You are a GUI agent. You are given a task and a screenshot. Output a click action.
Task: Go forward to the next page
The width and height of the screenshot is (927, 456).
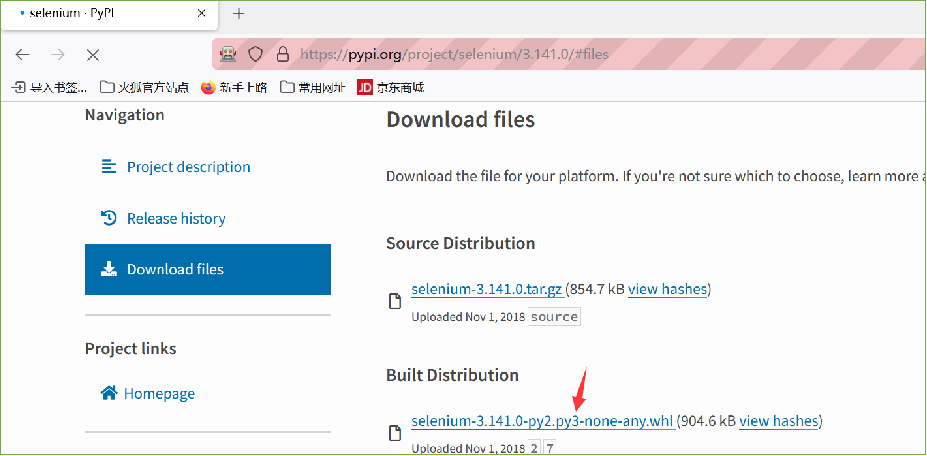point(57,55)
